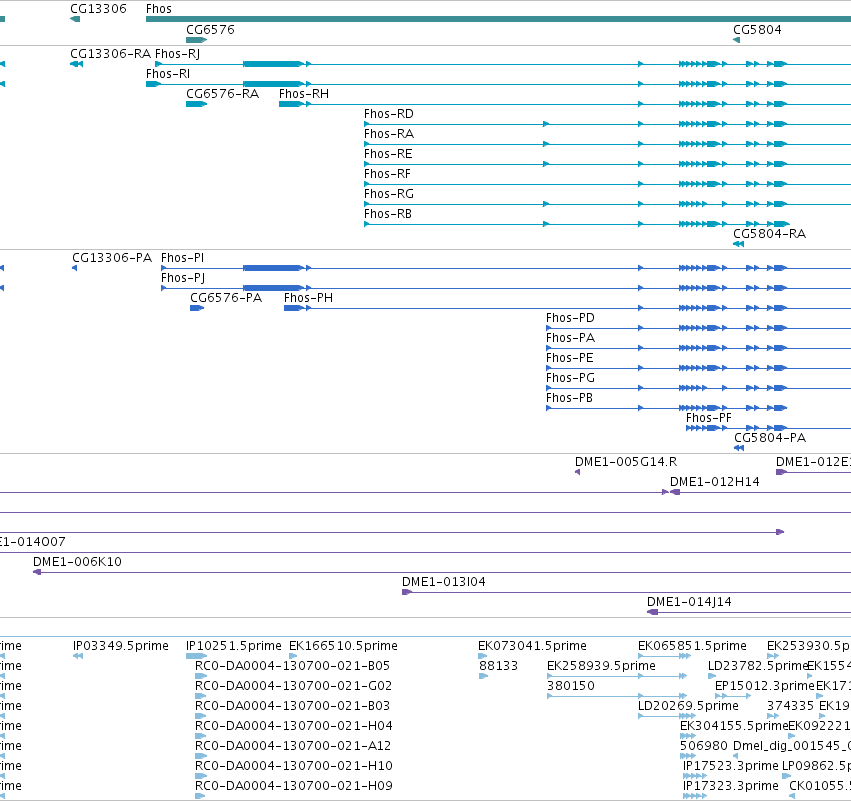The width and height of the screenshot is (851, 801).
Task: Pick transcript label Fhos-RE
Action: click(388, 154)
